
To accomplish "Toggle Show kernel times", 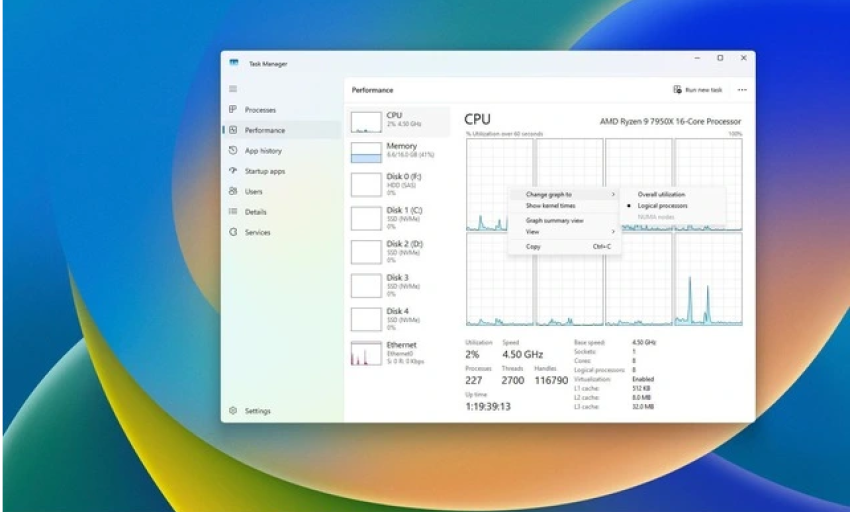I will (x=551, y=206).
